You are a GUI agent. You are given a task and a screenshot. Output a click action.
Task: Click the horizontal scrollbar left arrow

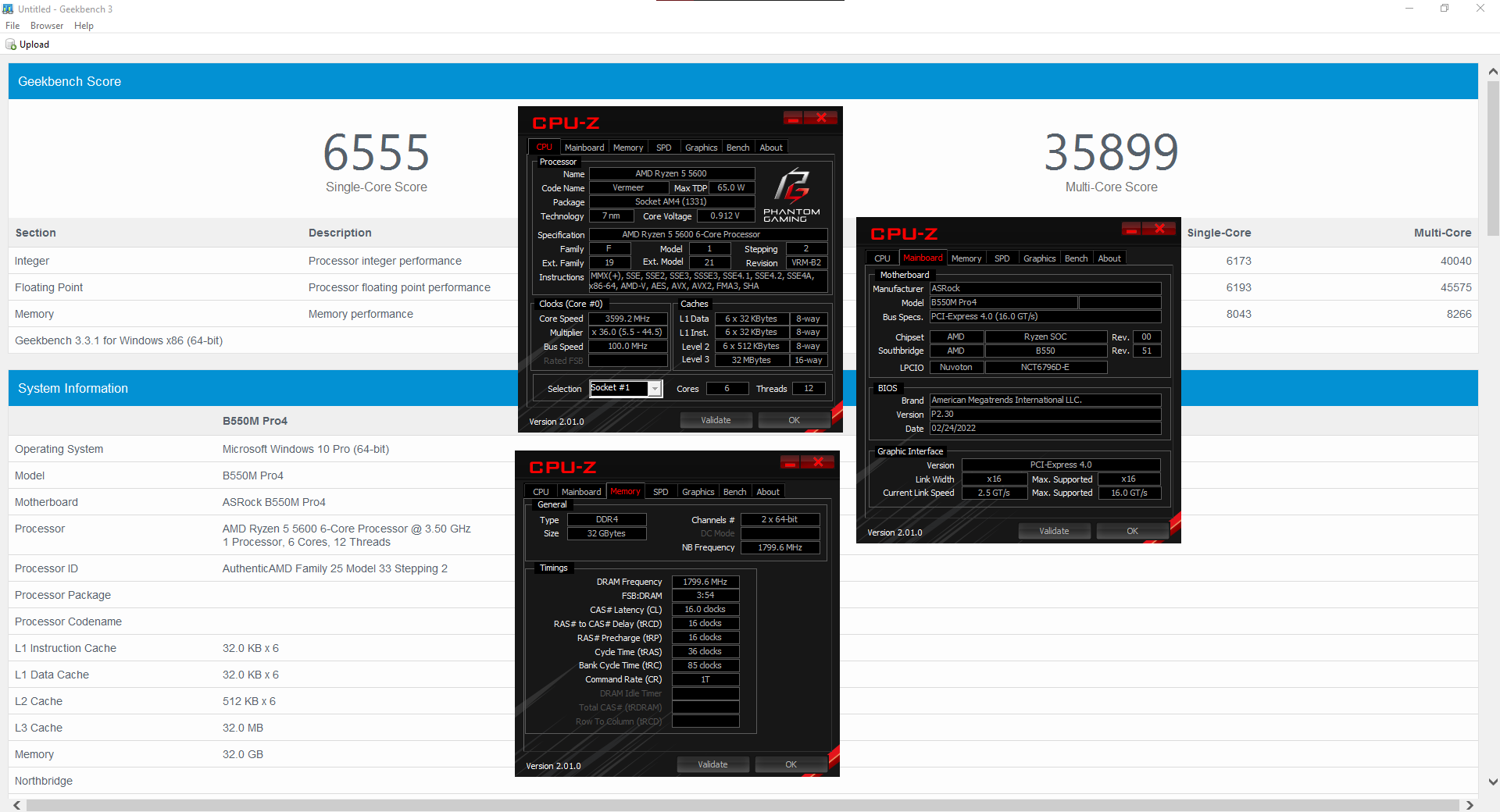[16, 805]
